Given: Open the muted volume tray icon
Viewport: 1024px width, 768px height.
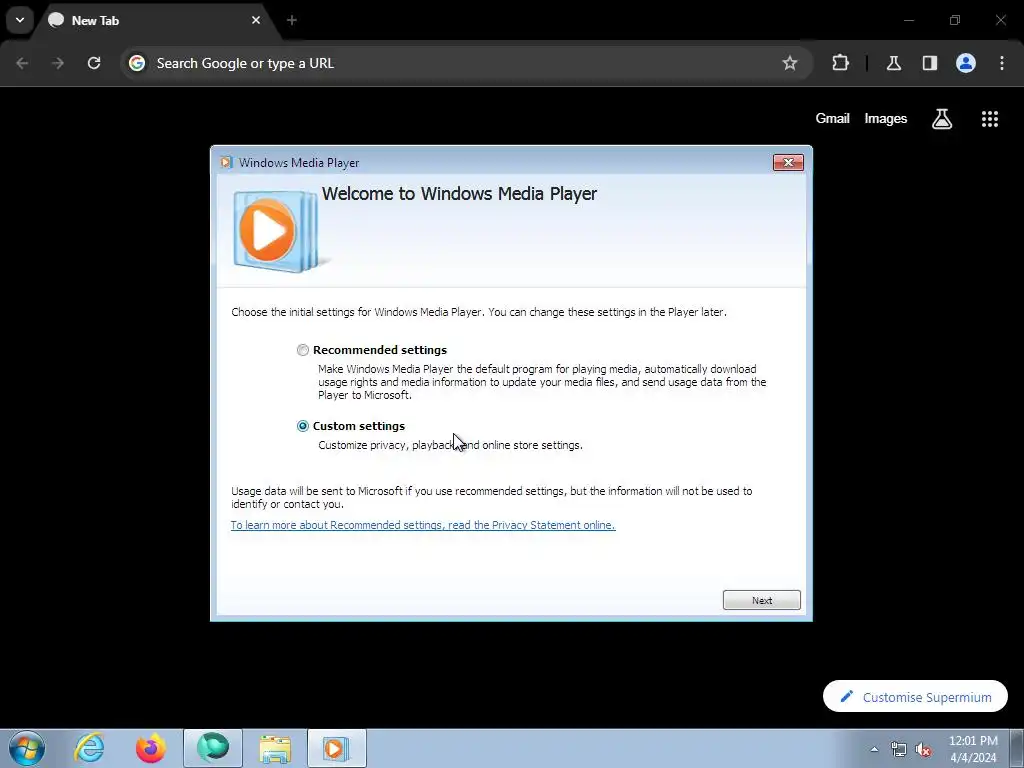Looking at the screenshot, I should [x=923, y=750].
